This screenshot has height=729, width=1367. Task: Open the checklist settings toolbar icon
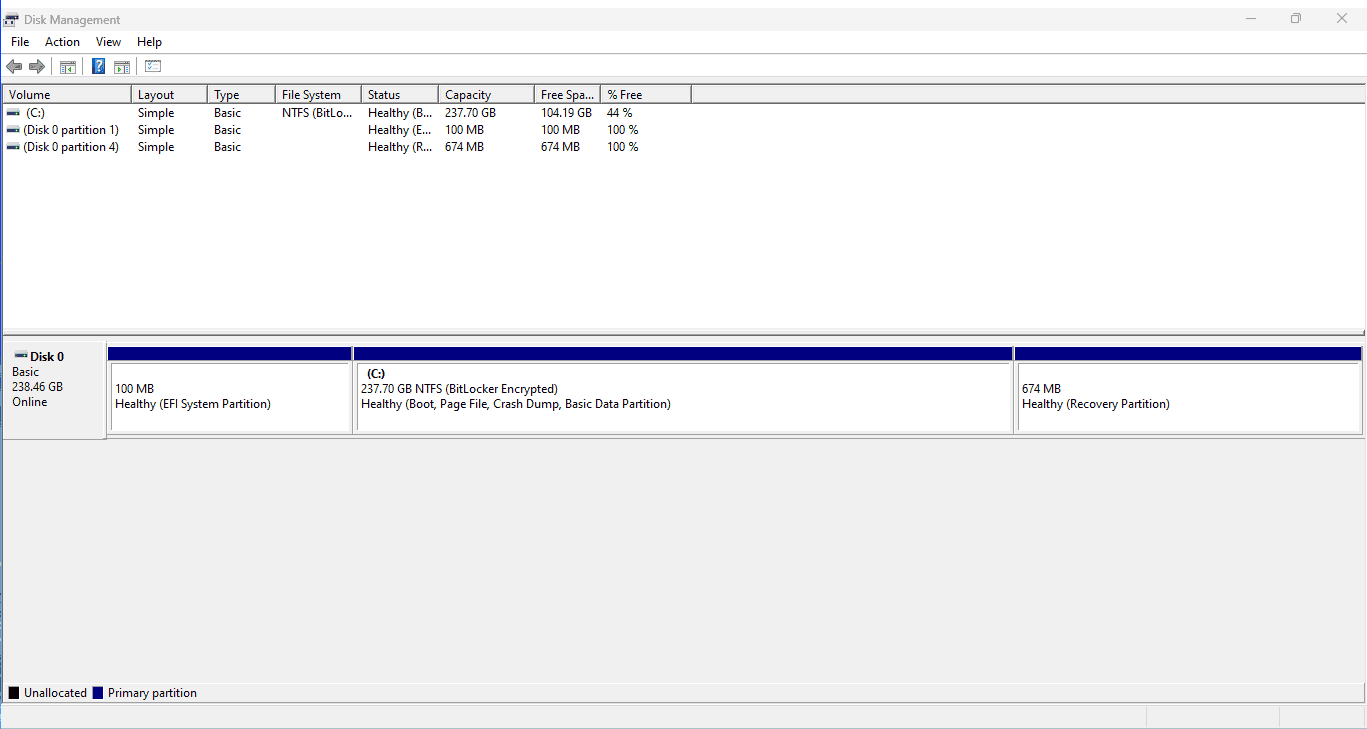153,67
